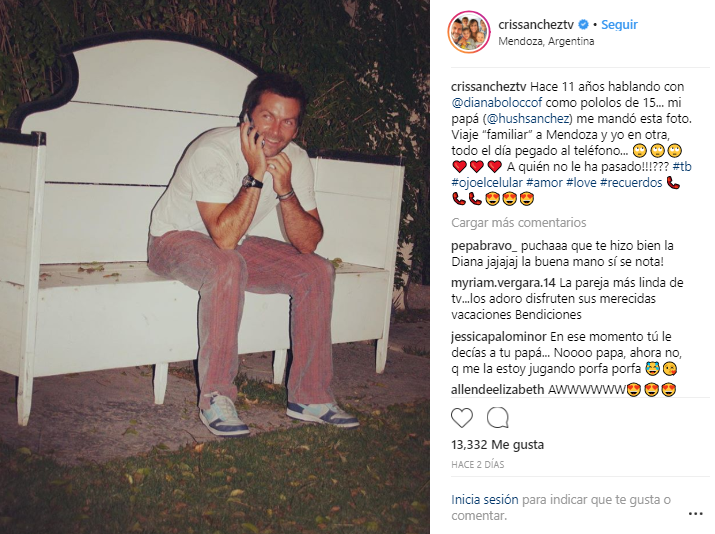Expand Cargar más comentarios
715x534 pixels.
[x=519, y=223]
